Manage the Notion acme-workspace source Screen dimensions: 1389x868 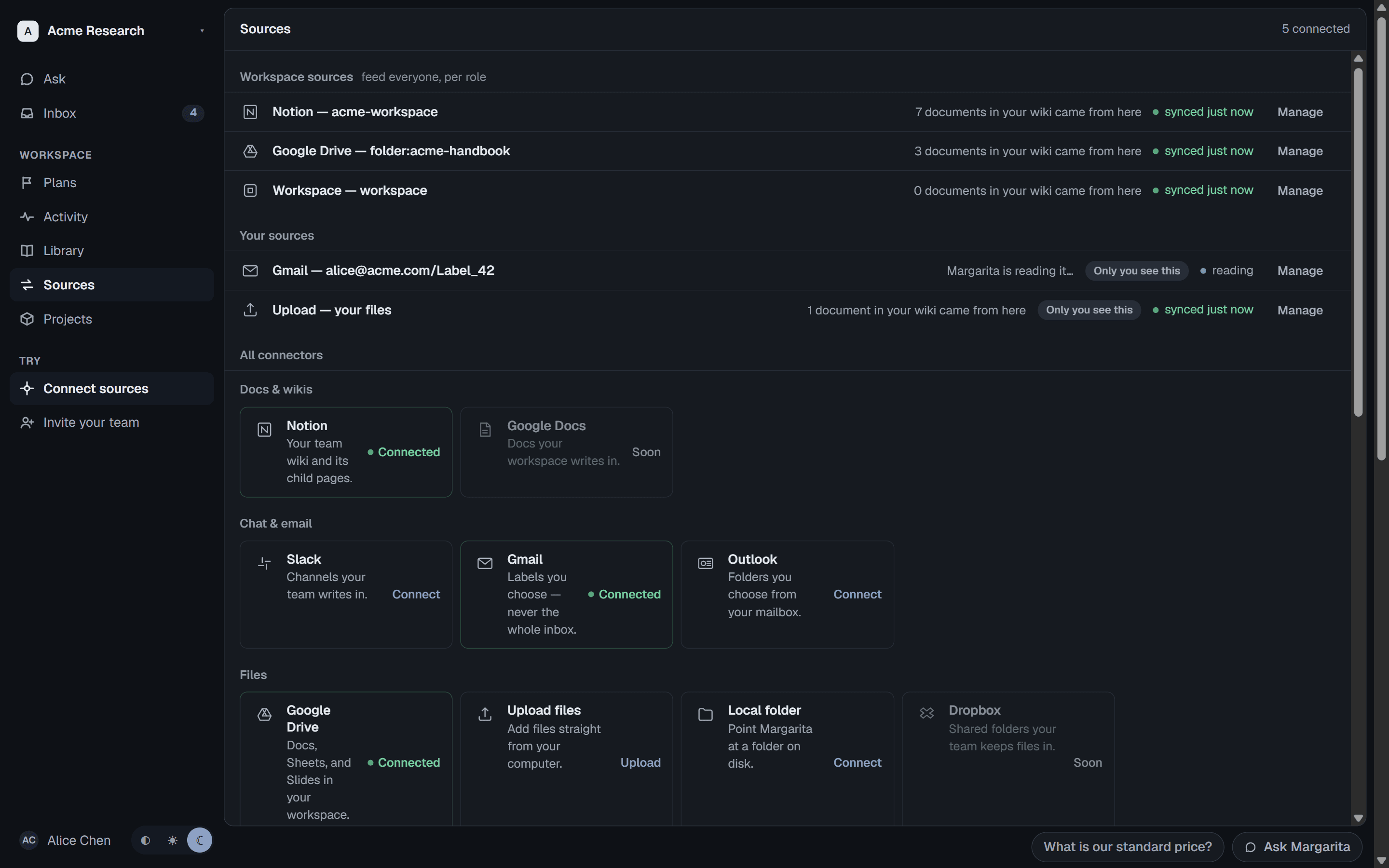pyautogui.click(x=1299, y=112)
